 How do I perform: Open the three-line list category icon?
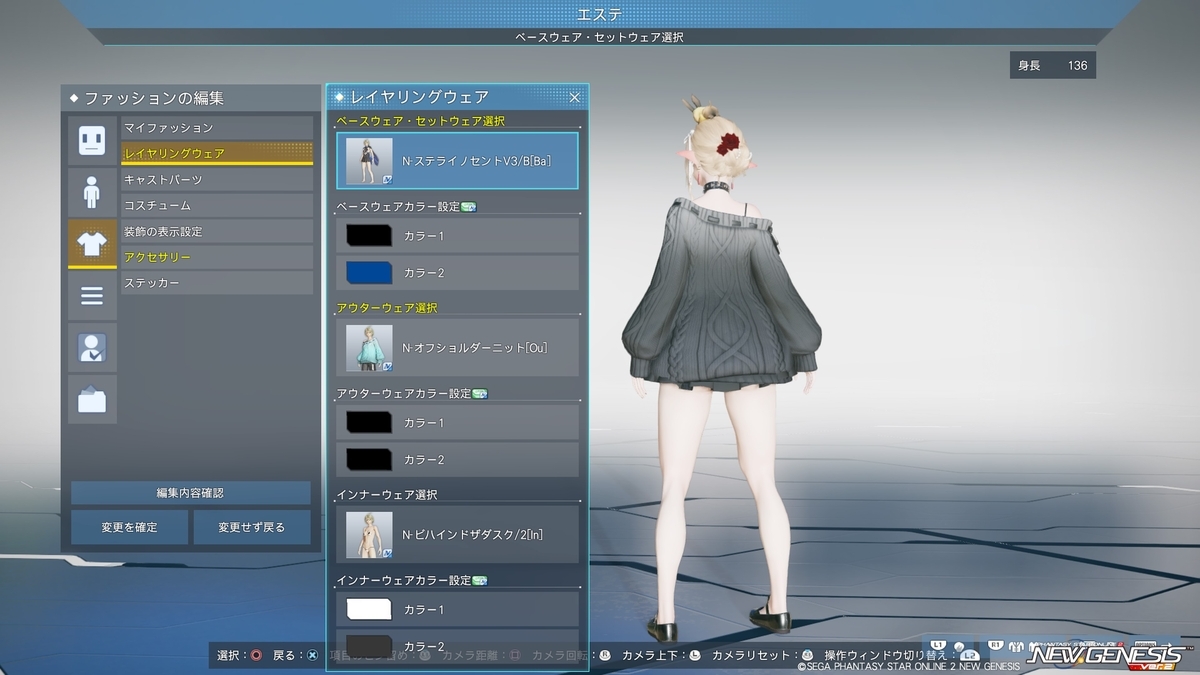tap(92, 296)
